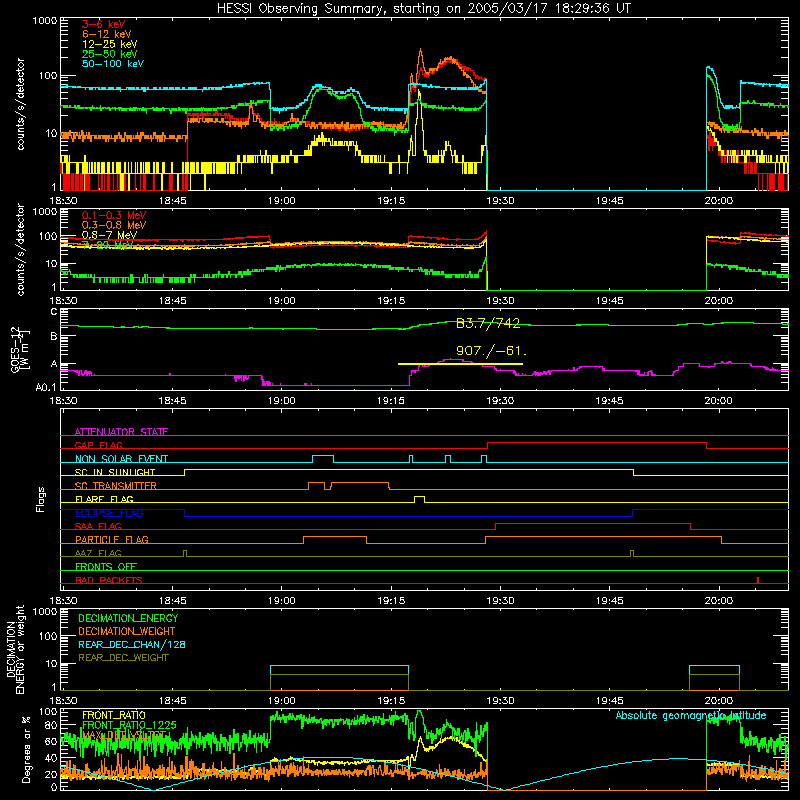Viewport: 800px width, 800px height.
Task: Click the 'REAR_DEC_CHAN/128' legend label
Action: click(x=132, y=645)
